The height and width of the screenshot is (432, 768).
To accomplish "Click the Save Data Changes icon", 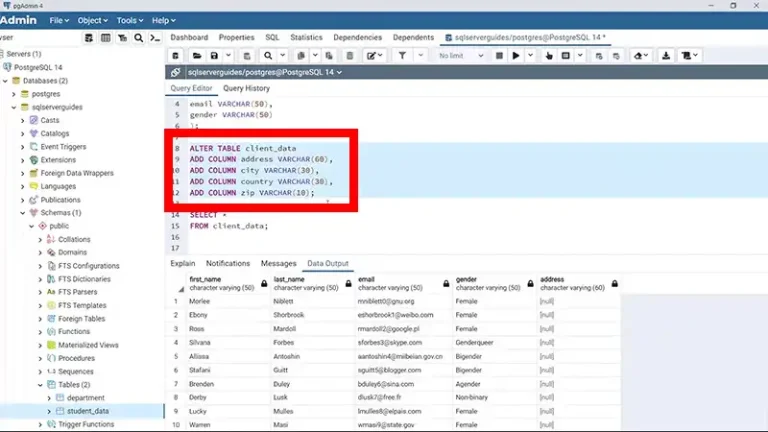I will (x=247, y=56).
